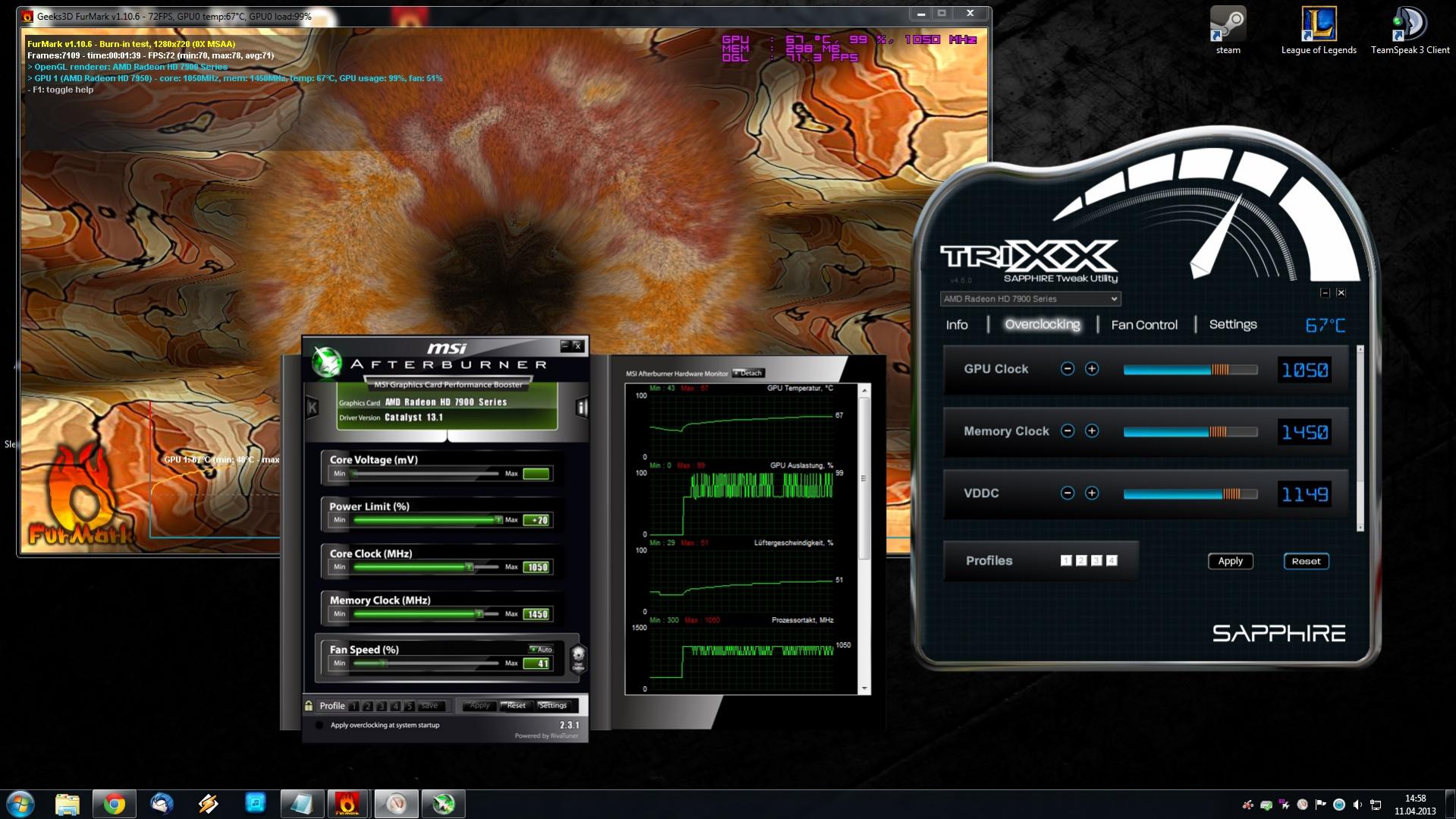Decrease Memory Clock with the minus icon in TriXX
1456x819 pixels.
(1068, 431)
